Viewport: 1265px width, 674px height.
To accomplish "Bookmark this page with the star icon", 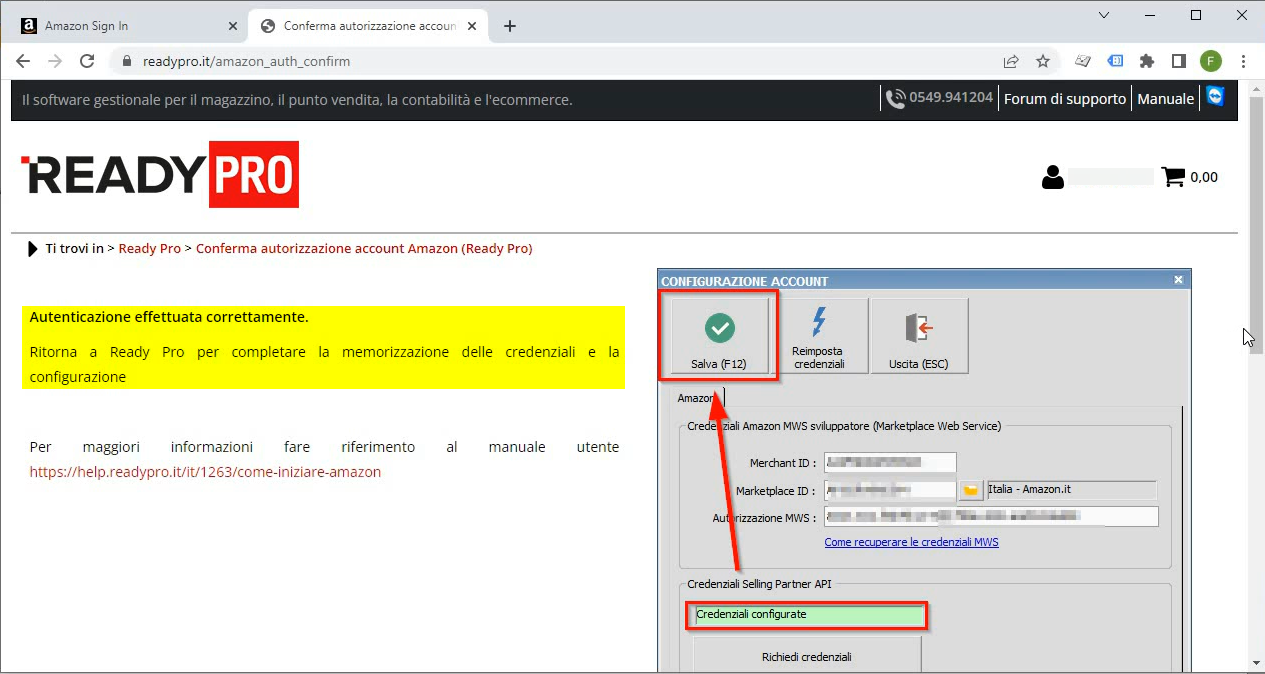I will pyautogui.click(x=1043, y=61).
